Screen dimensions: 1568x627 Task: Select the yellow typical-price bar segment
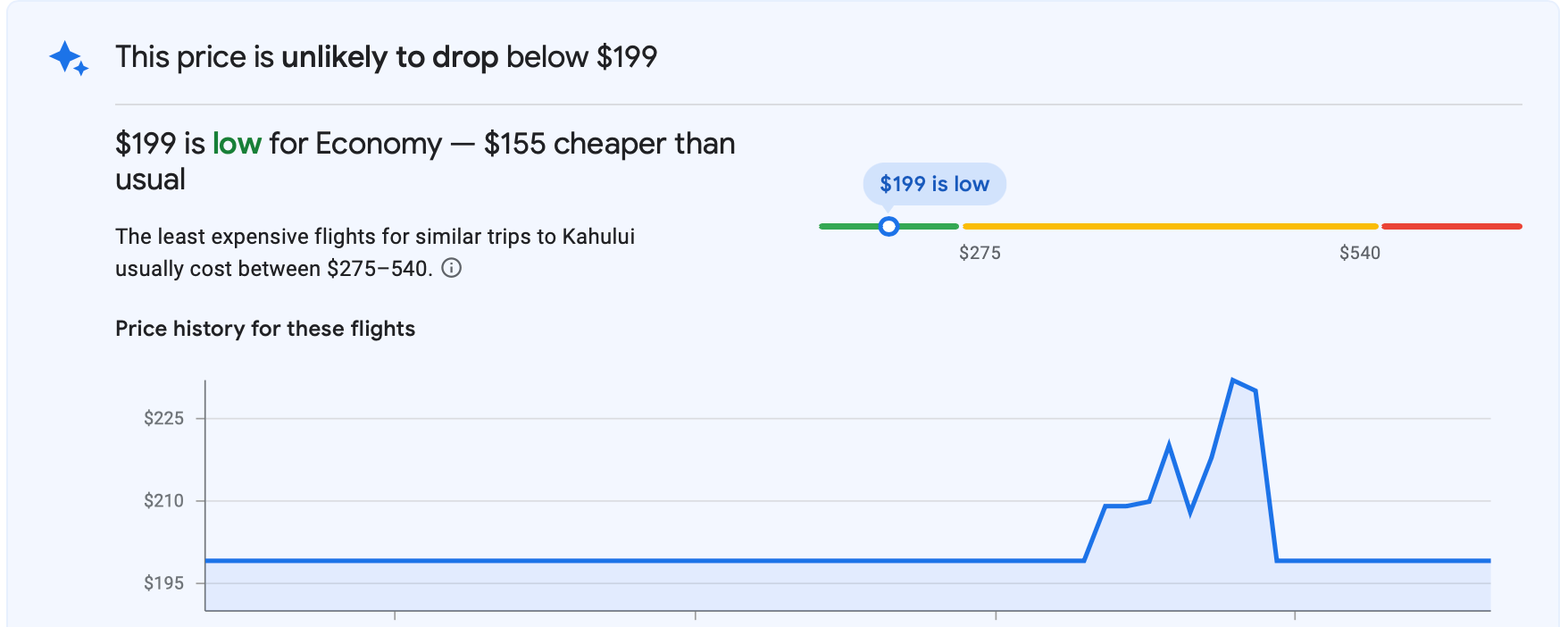click(1170, 227)
